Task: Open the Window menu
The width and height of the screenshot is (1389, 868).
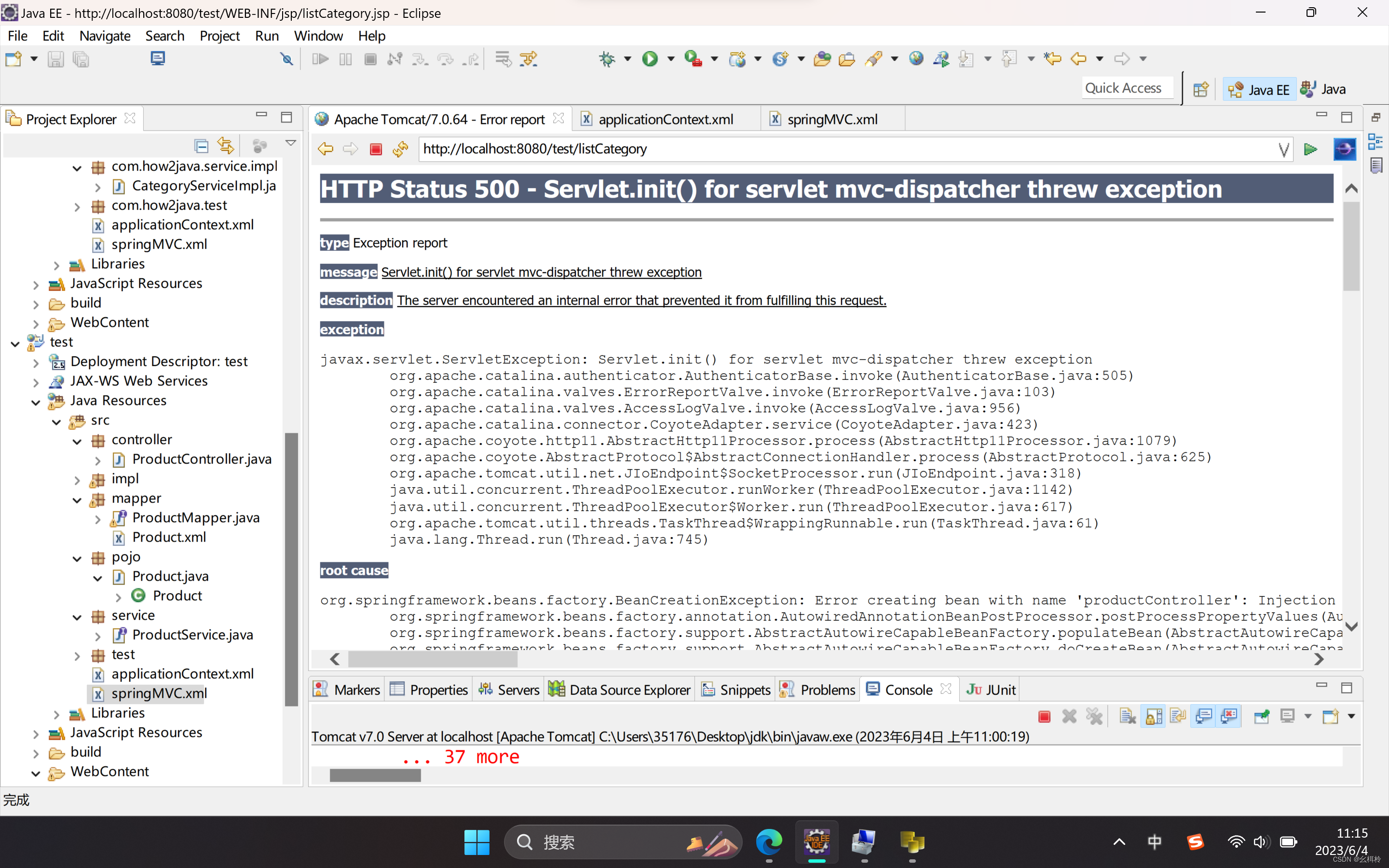Action: 318,36
